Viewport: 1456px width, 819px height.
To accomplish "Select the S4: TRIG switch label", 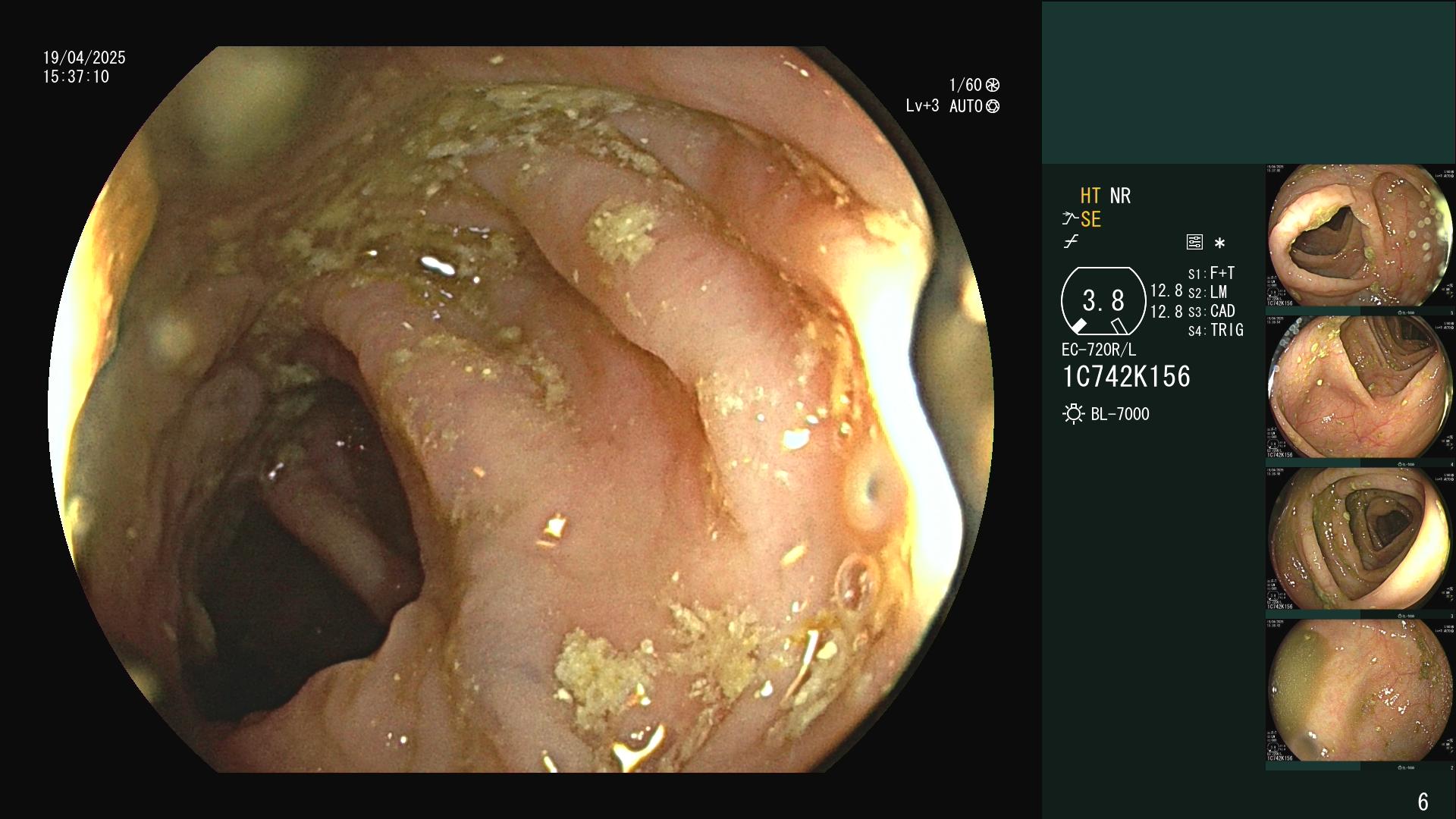I will (x=1216, y=330).
